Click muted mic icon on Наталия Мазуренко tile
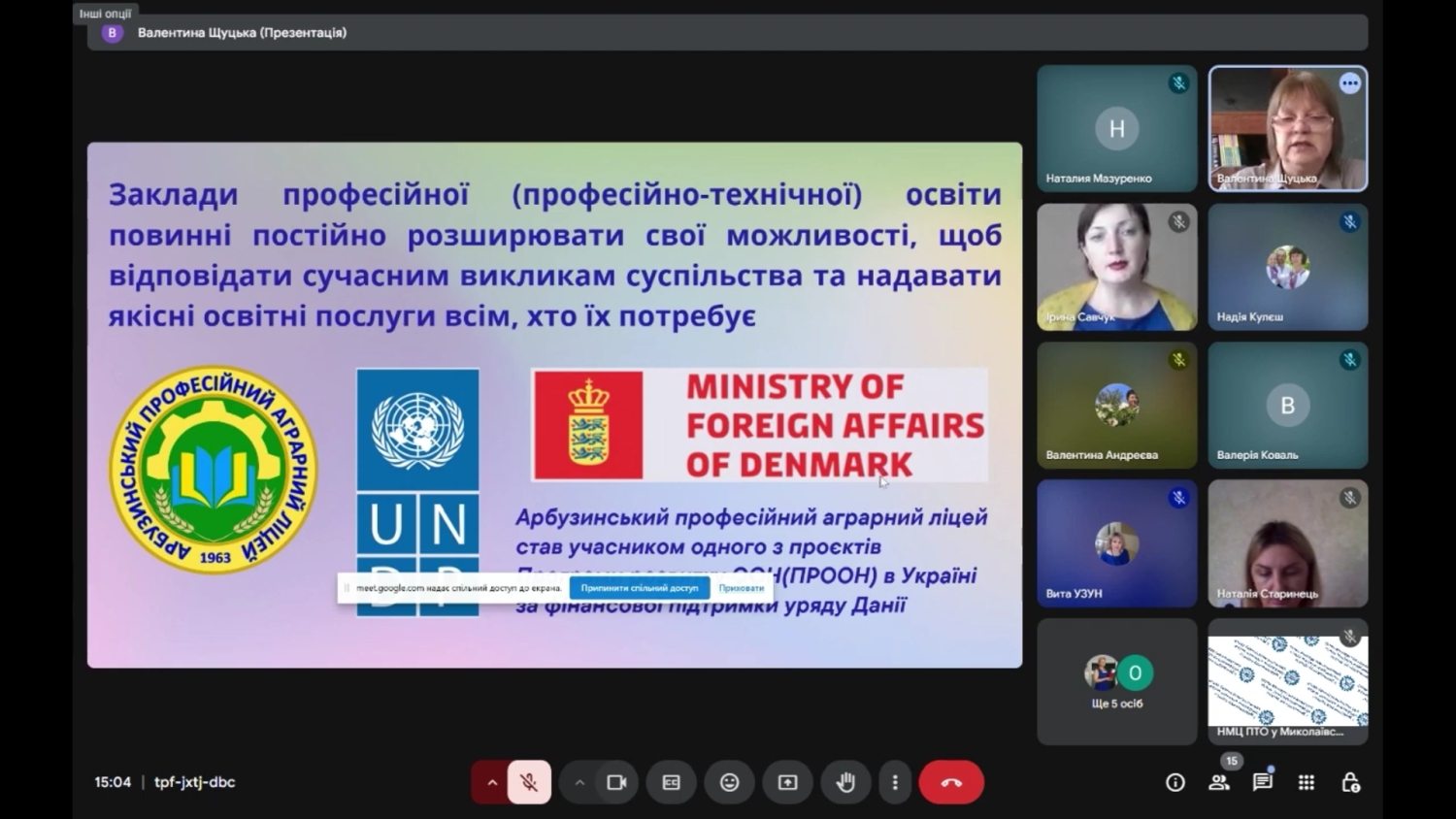The width and height of the screenshot is (1456, 819). 1179,83
